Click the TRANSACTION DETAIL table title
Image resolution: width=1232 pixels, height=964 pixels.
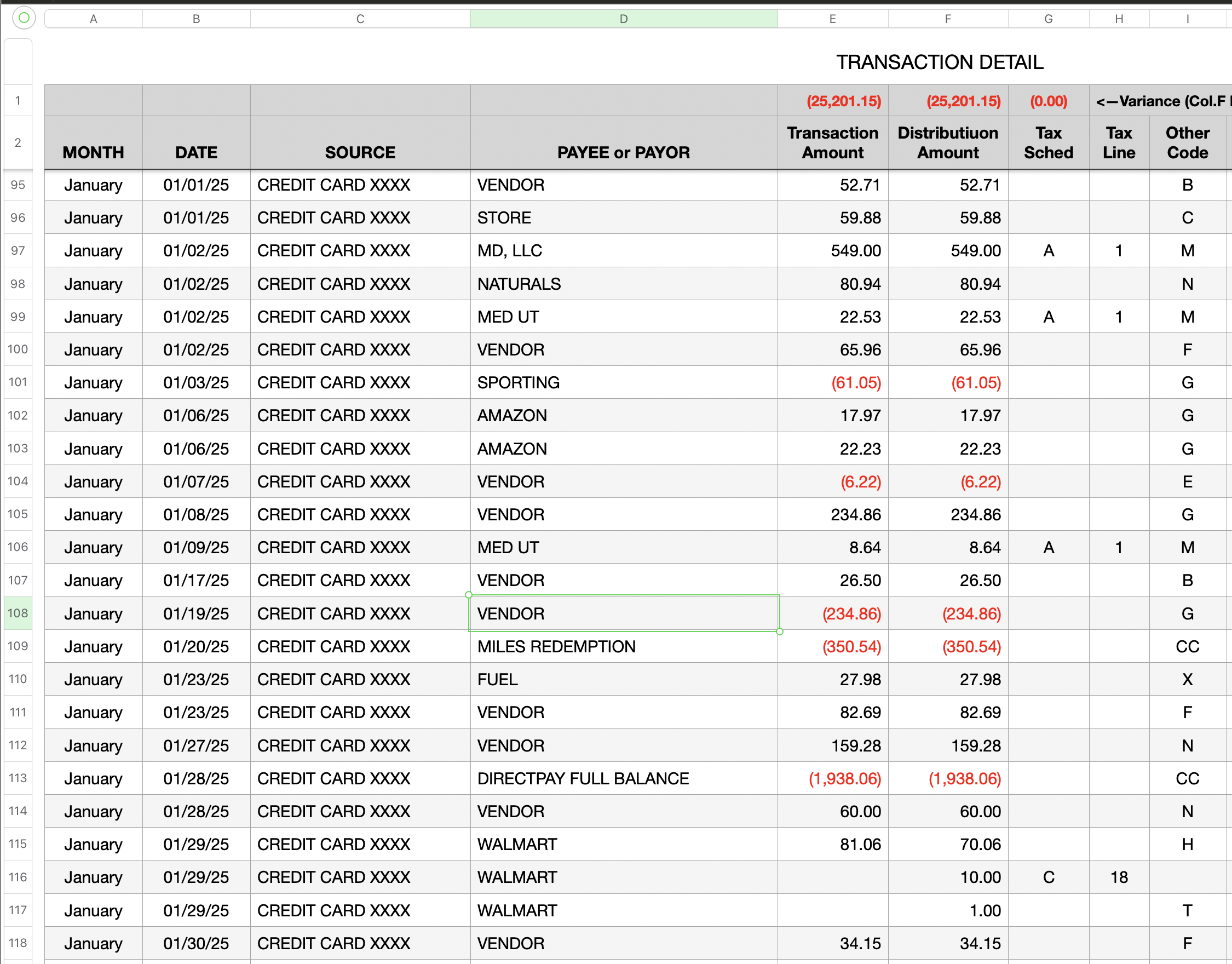coord(939,62)
